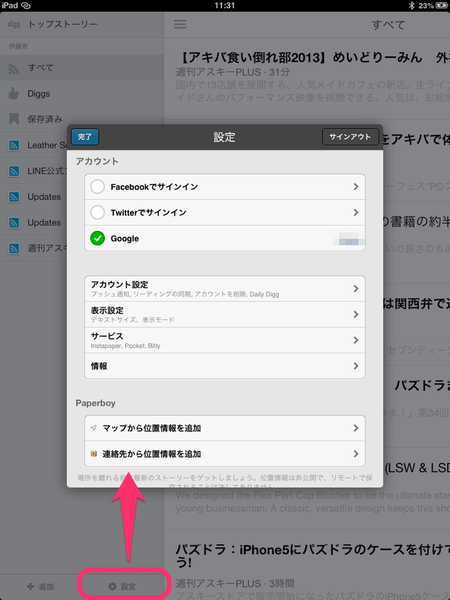
Task: Expand サービス row chevron
Action: coord(356,340)
